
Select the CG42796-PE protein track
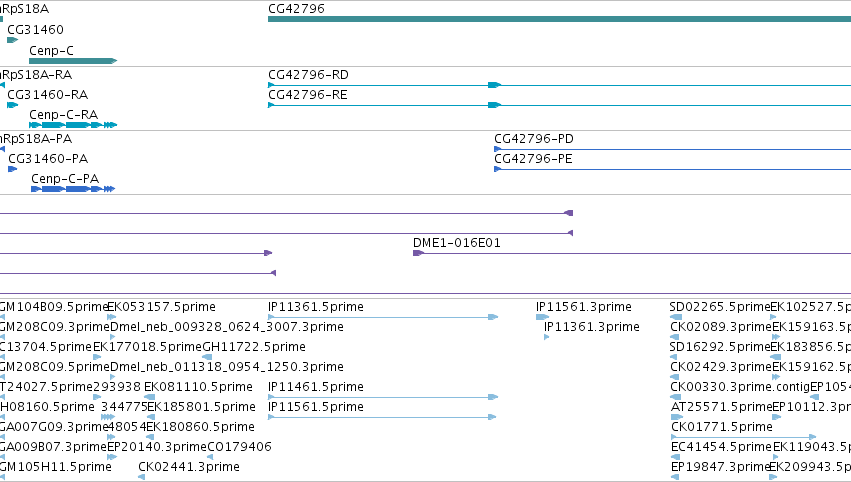coord(672,169)
